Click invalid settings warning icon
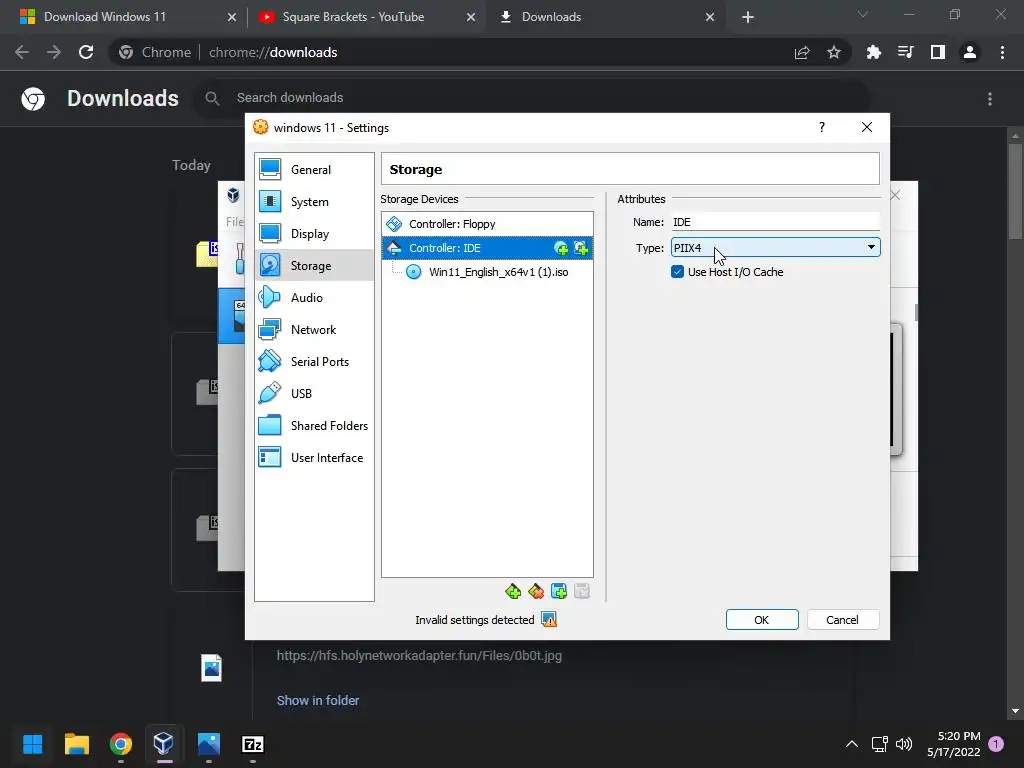Image resolution: width=1024 pixels, height=768 pixels. coord(549,620)
